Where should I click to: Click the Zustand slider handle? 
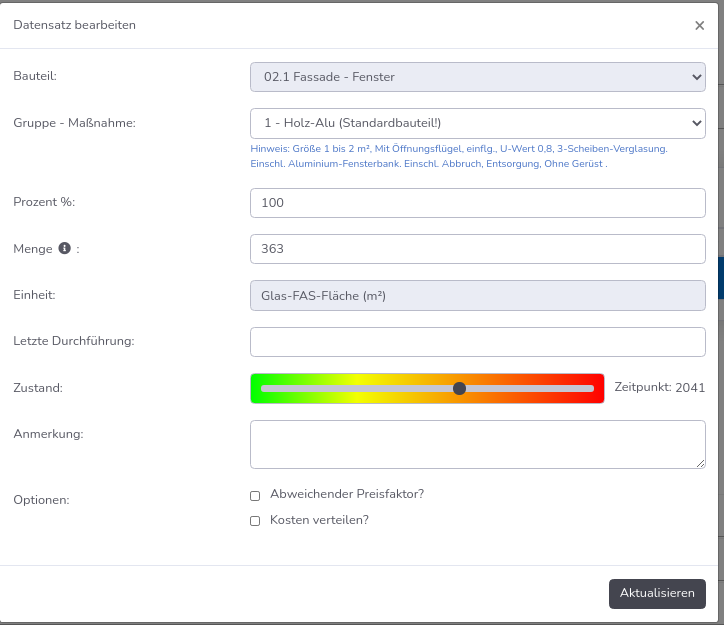459,389
